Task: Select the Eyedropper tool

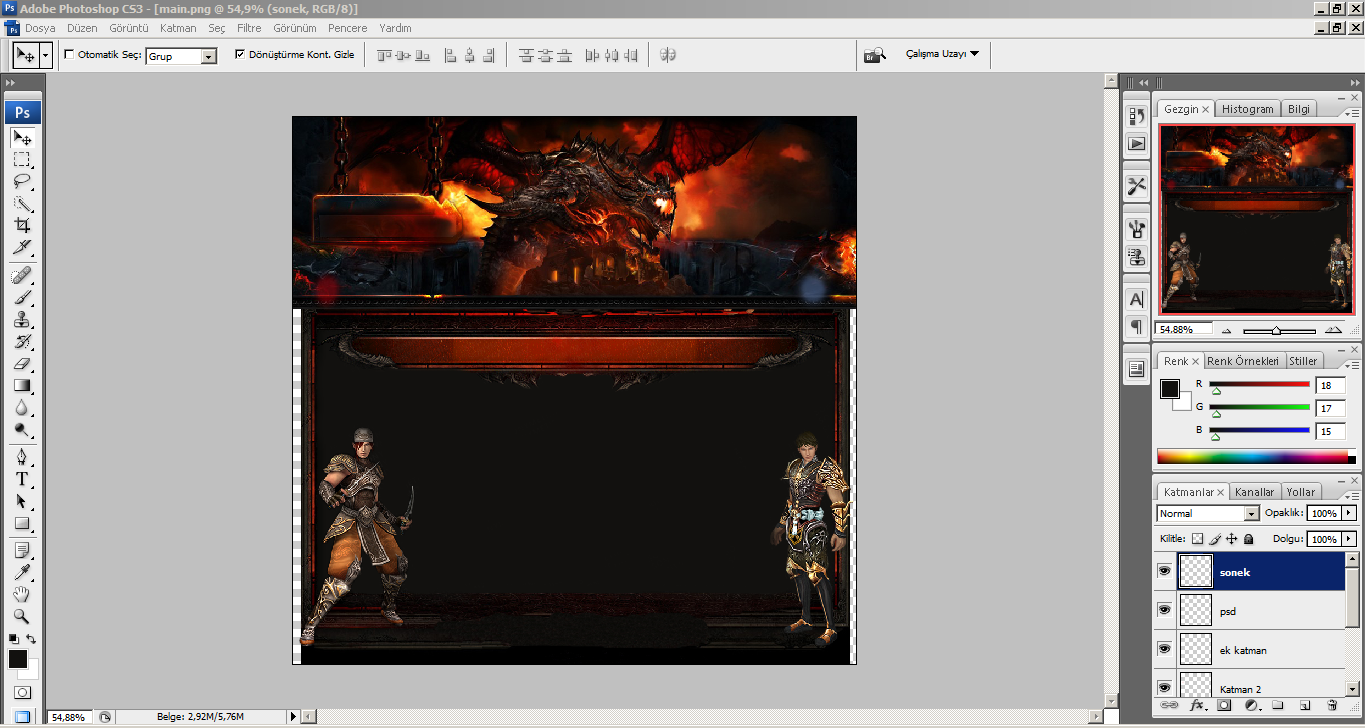Action: click(22, 573)
